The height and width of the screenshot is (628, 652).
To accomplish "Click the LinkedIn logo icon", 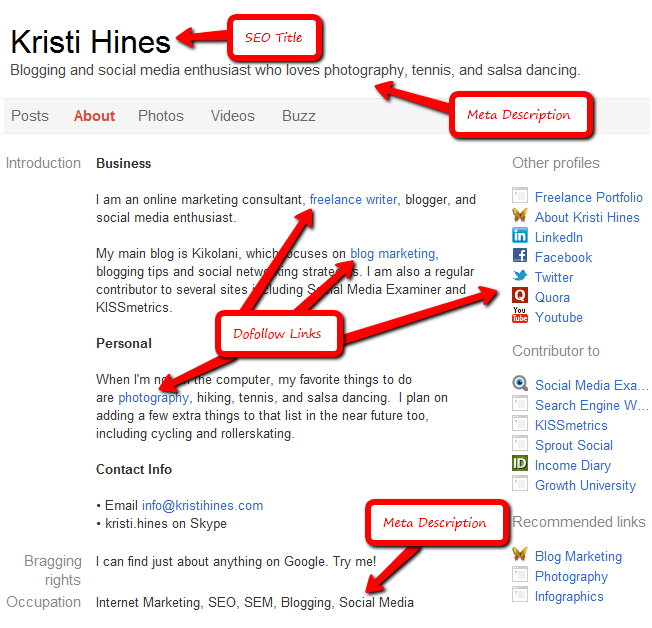I will point(520,235).
